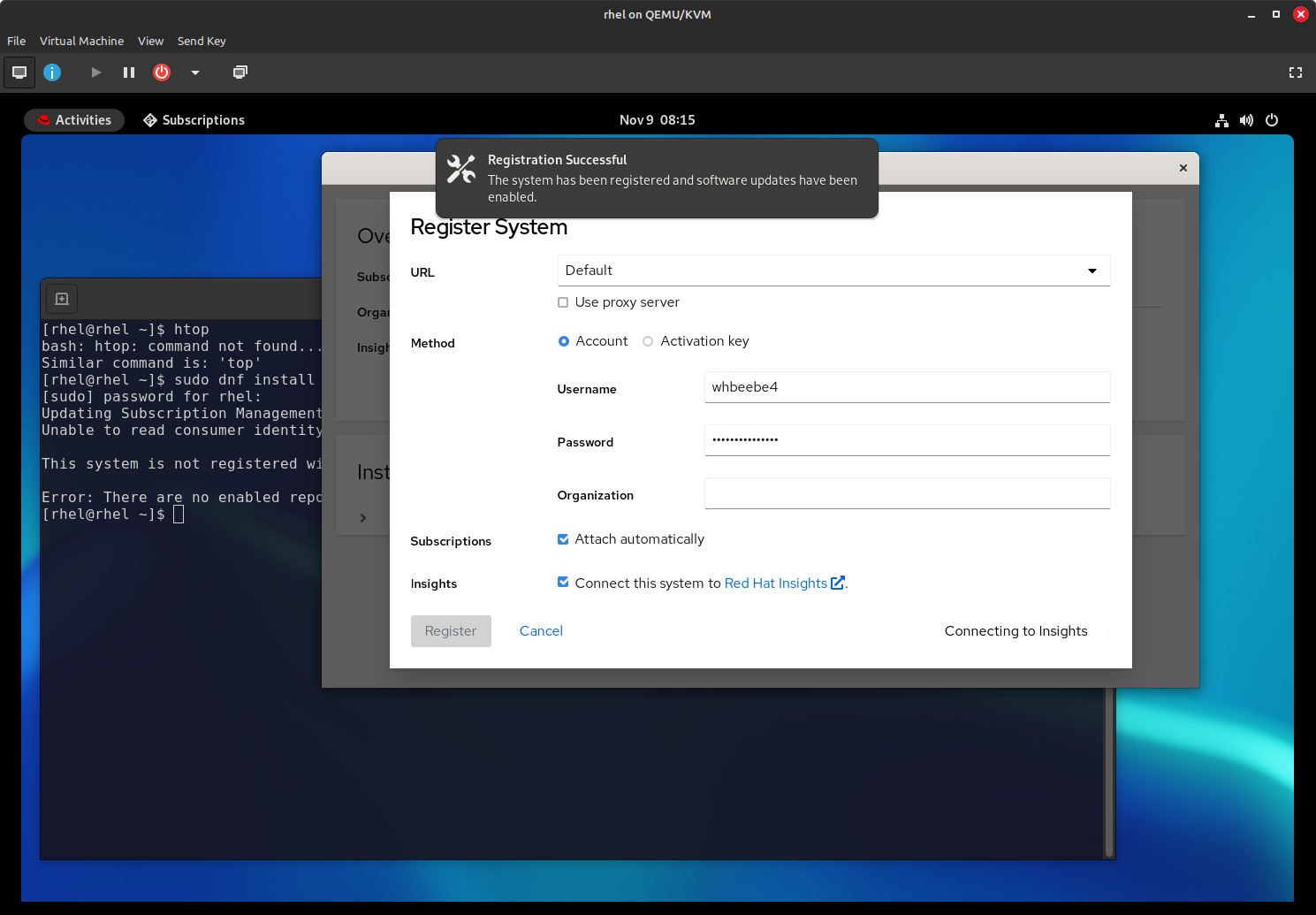Maximize the virt-manager window
Viewport: 1316px width, 915px height.
[1276, 15]
